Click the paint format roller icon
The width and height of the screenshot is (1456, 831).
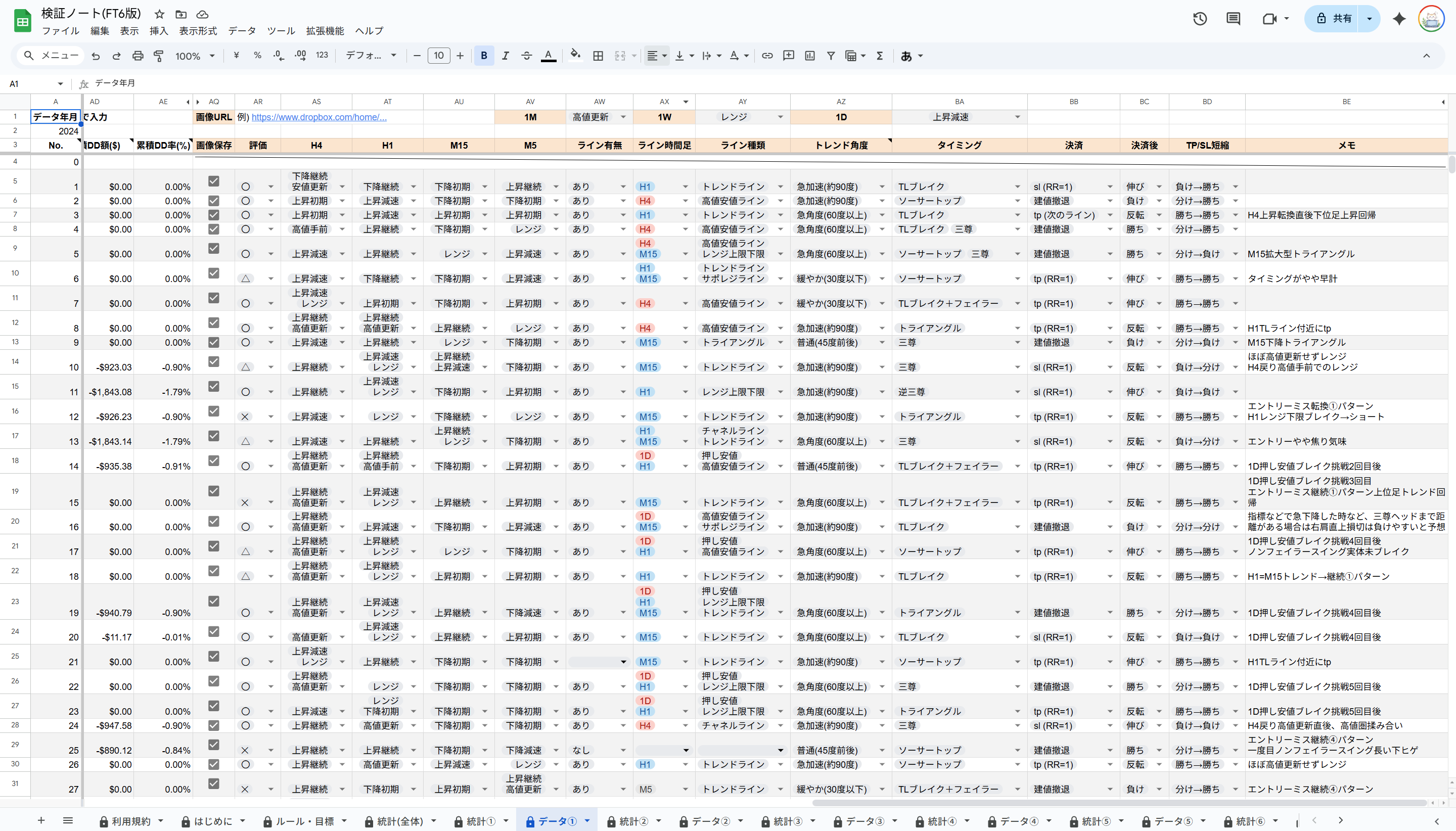click(x=159, y=56)
